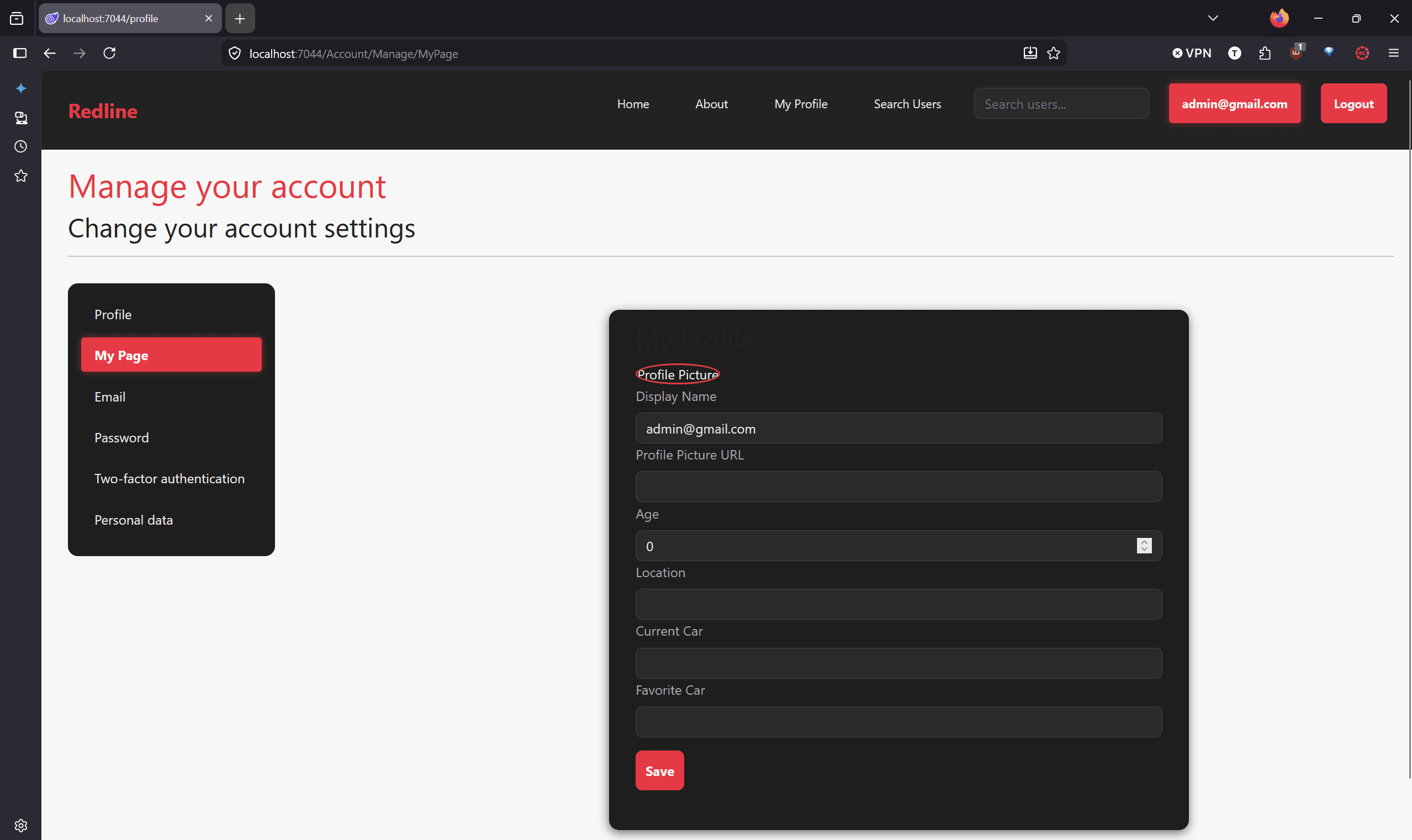1412x840 pixels.
Task: Click the Favorite Car input field
Action: coord(898,722)
